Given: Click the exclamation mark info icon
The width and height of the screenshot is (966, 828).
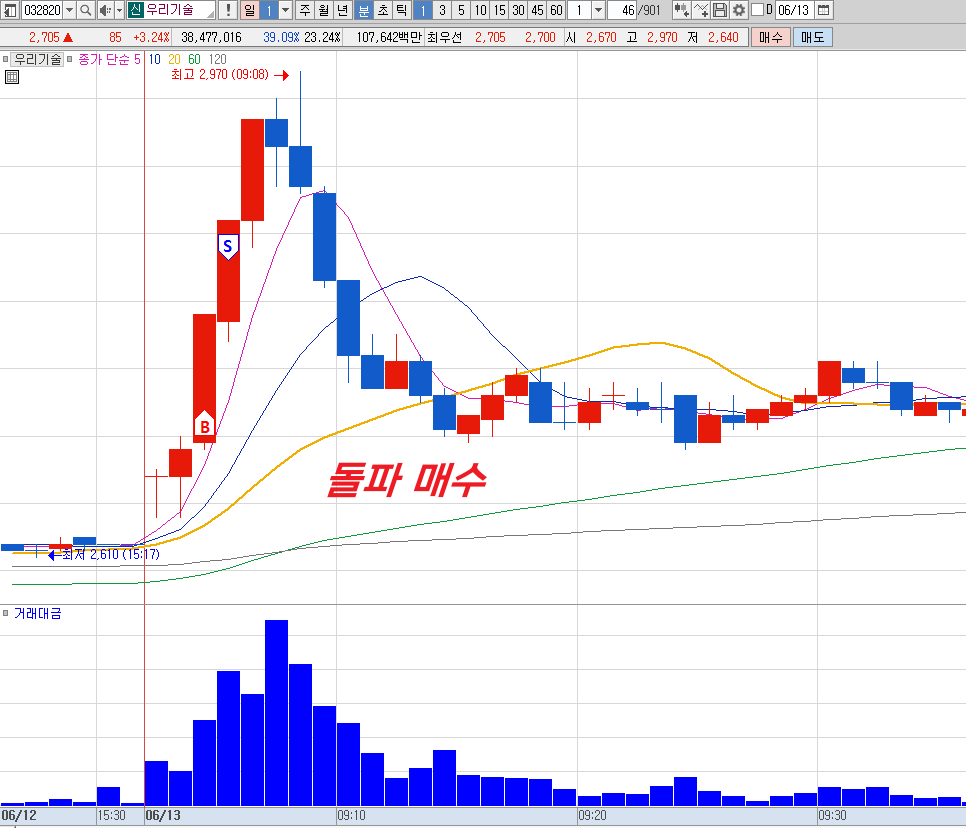Looking at the screenshot, I should pyautogui.click(x=228, y=10).
